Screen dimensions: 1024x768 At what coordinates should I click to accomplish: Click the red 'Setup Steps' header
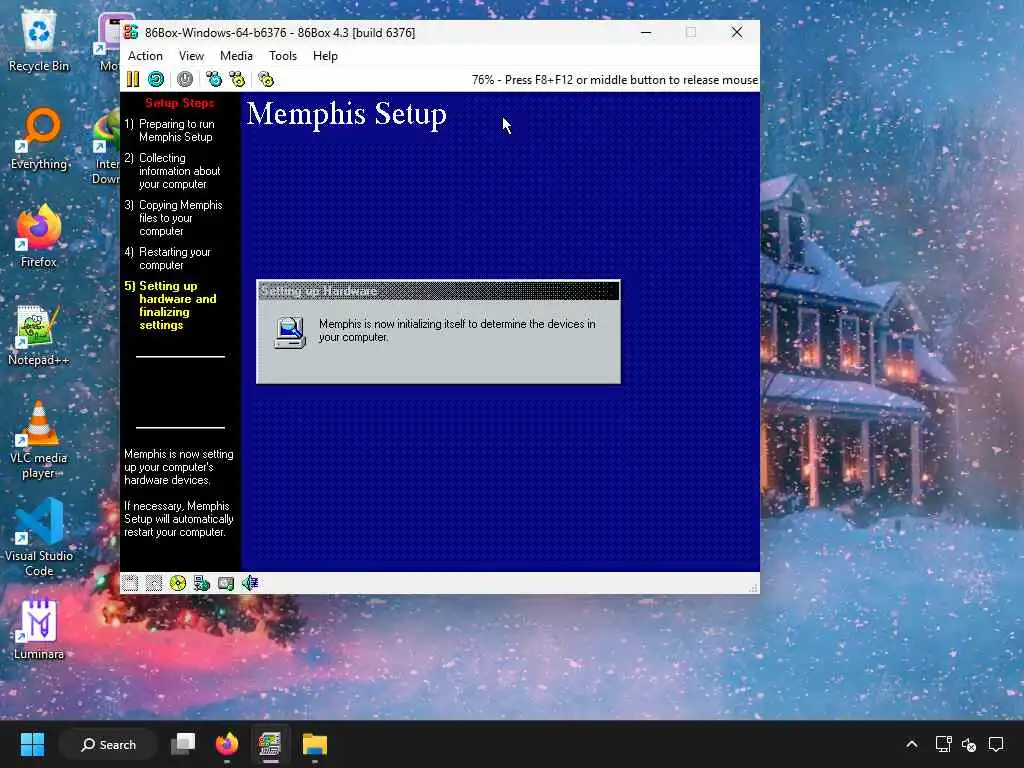tap(180, 103)
